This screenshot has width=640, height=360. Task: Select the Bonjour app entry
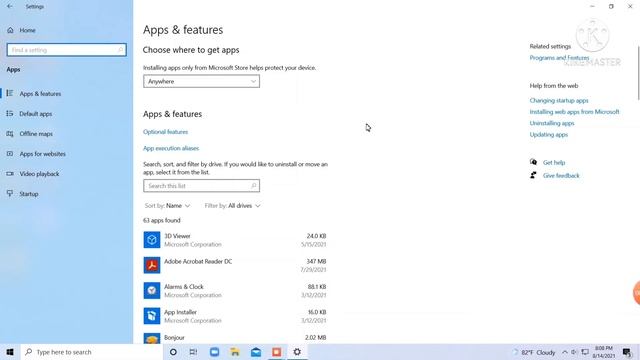tap(235, 338)
